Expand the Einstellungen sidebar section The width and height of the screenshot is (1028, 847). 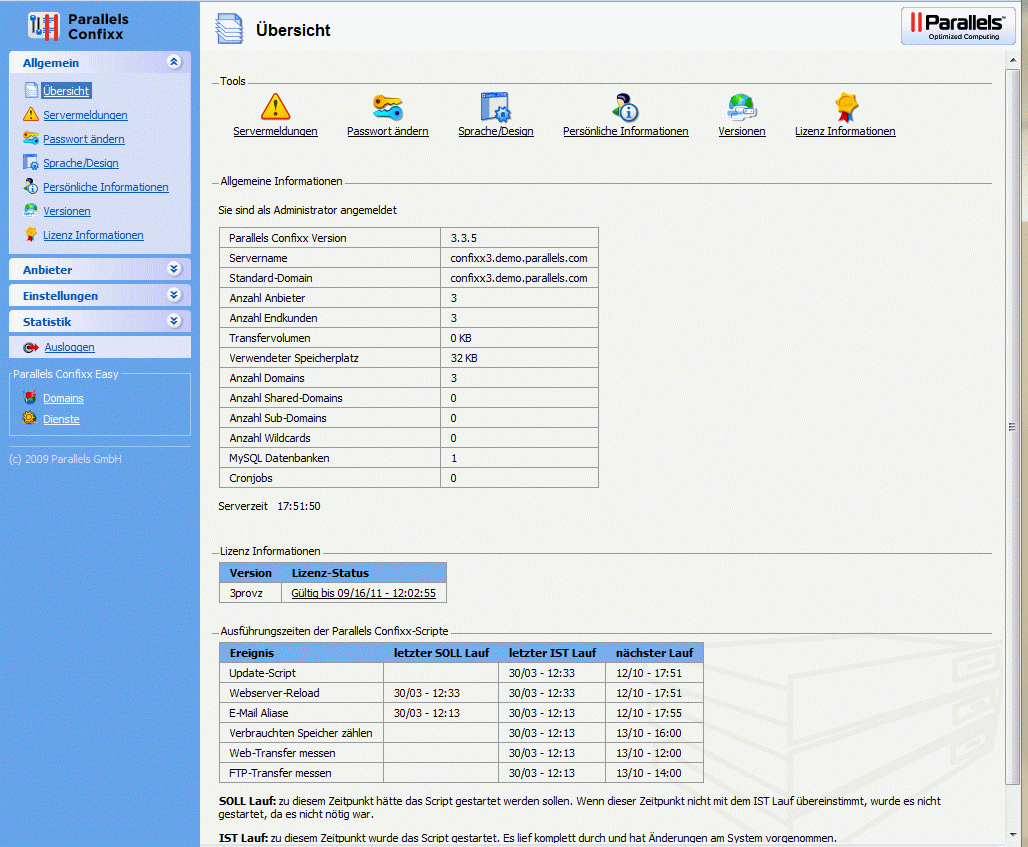174,295
